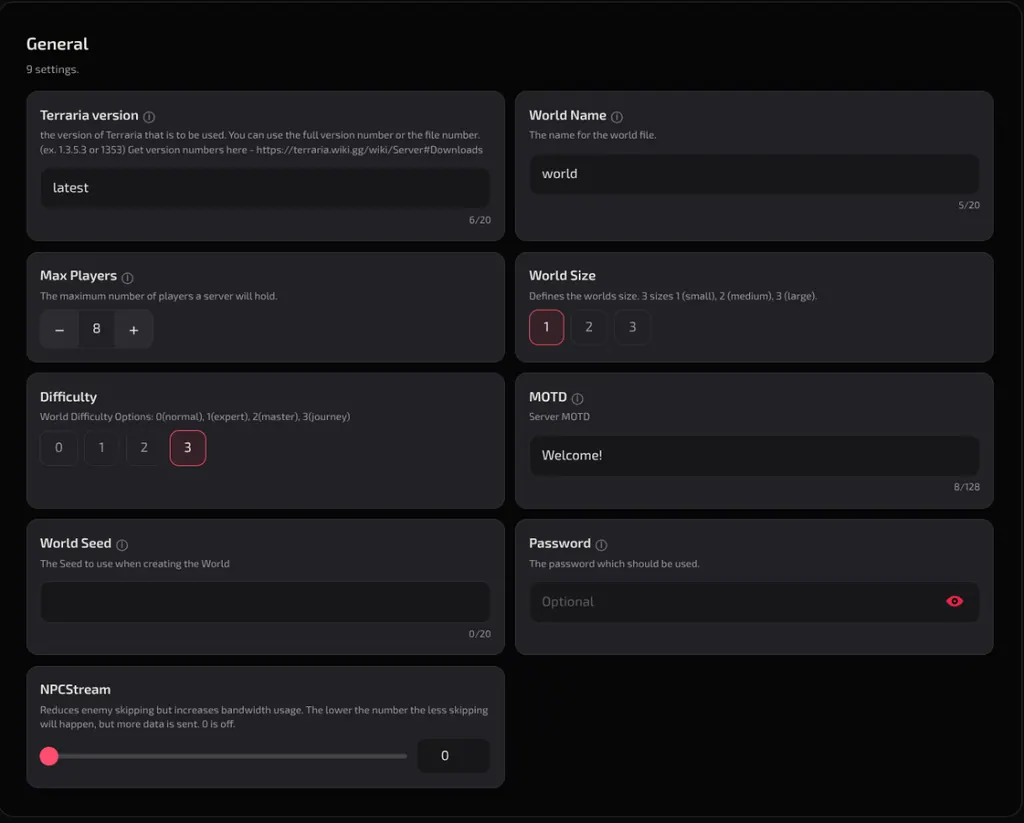Click the Max Players description text

click(159, 296)
